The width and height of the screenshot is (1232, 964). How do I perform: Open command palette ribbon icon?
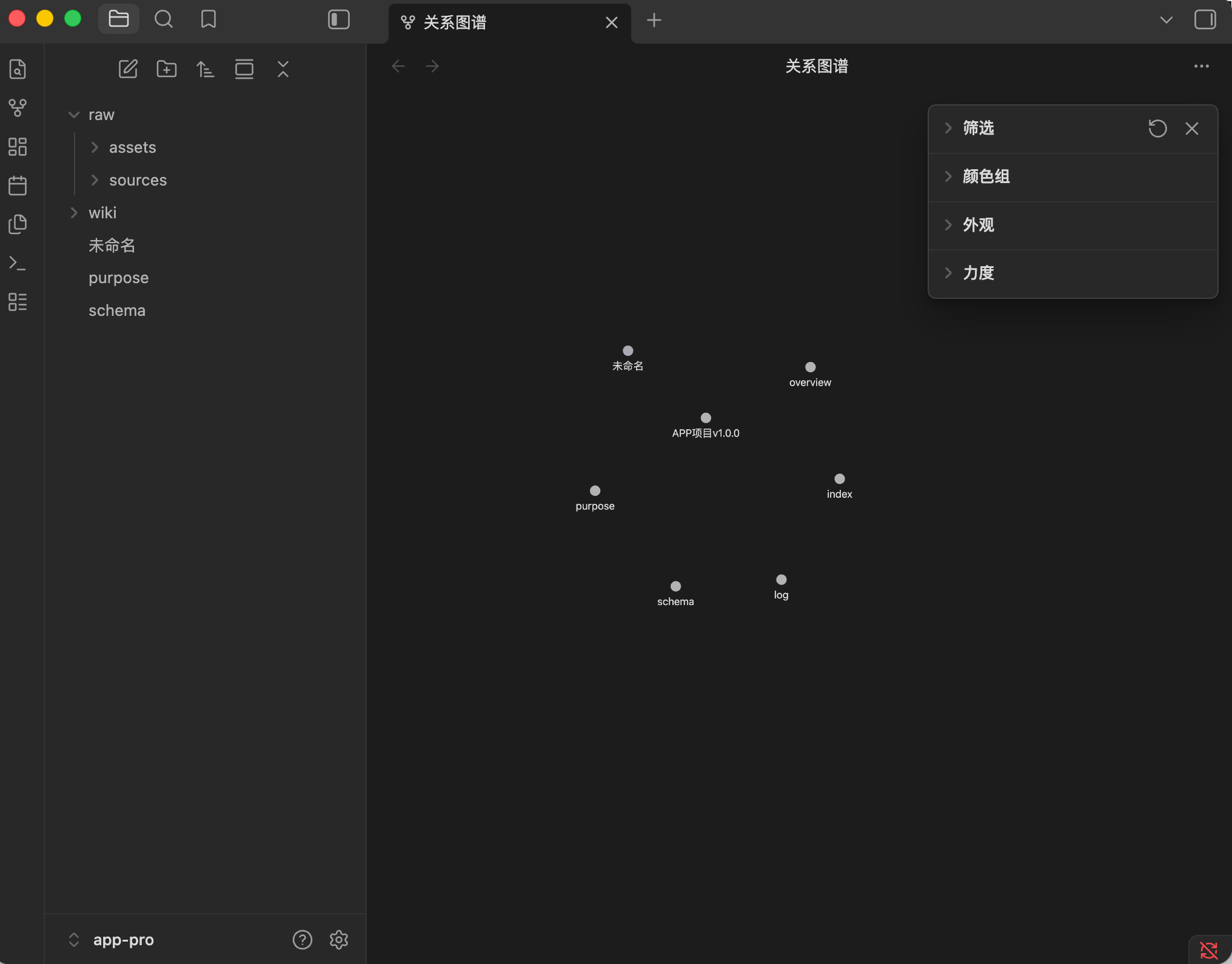pos(18,263)
